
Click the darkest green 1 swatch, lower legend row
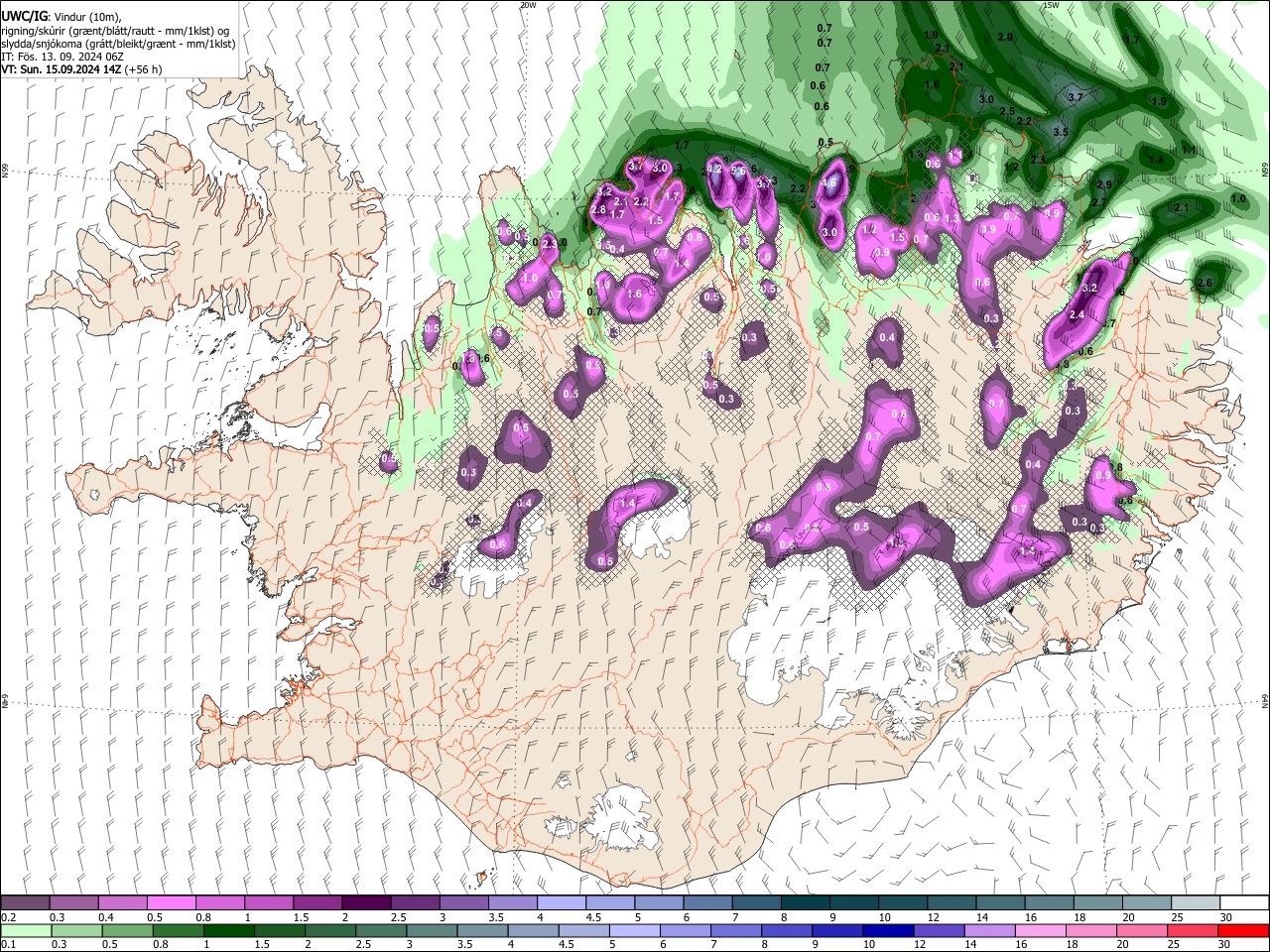(x=229, y=931)
